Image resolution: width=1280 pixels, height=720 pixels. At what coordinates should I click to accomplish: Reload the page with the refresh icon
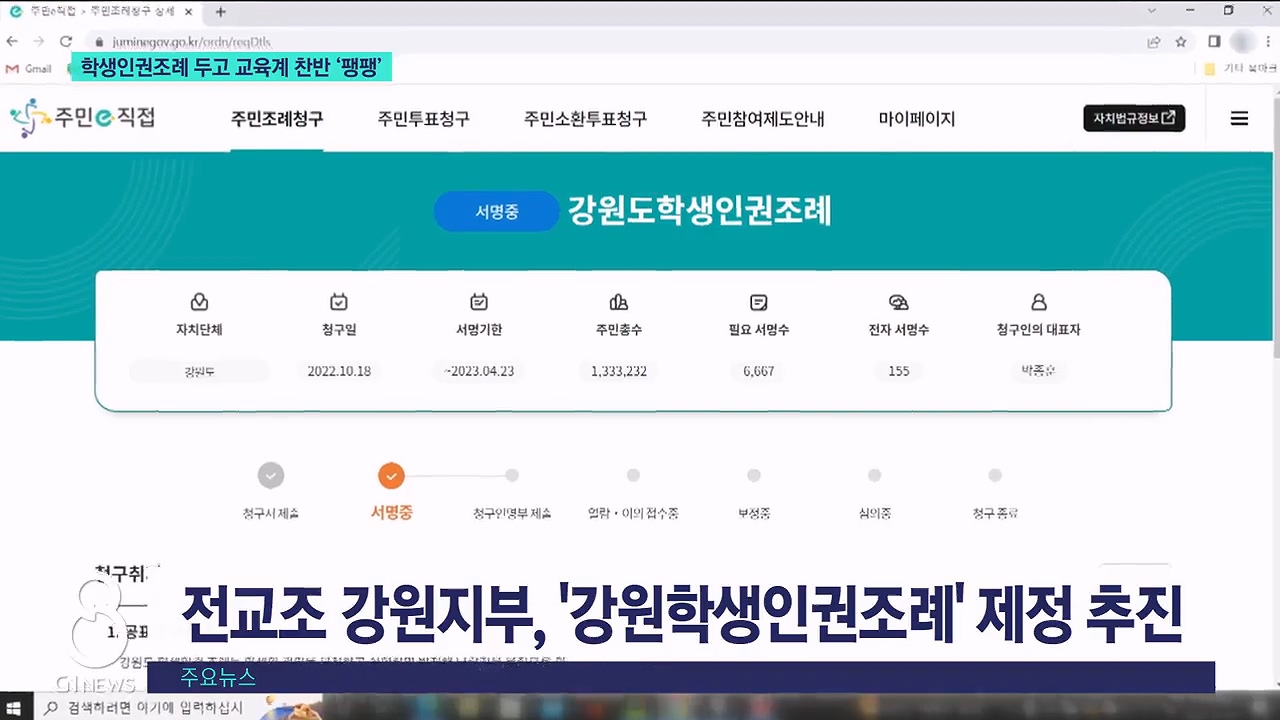point(66,42)
